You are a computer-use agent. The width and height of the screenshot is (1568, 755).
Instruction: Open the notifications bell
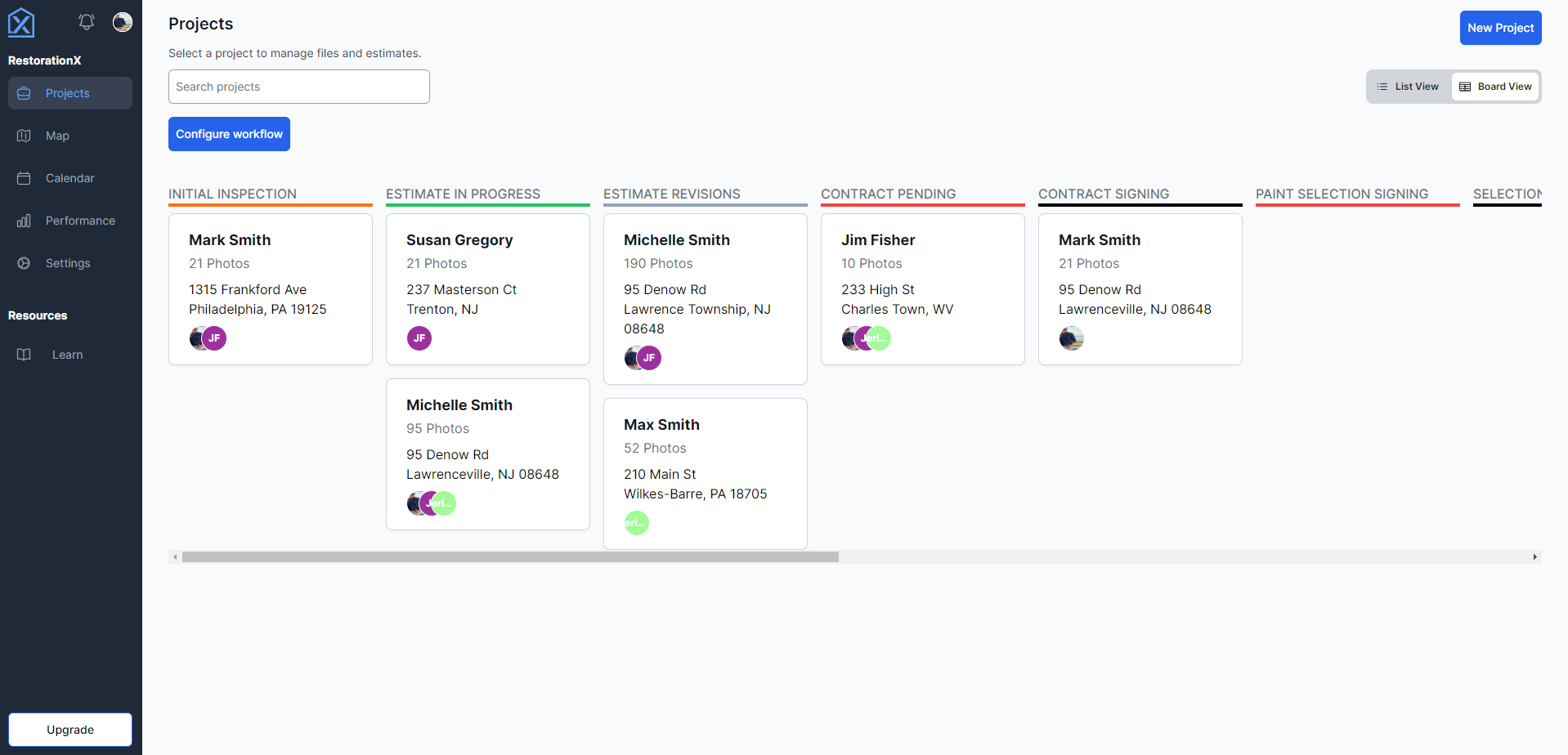click(x=87, y=22)
